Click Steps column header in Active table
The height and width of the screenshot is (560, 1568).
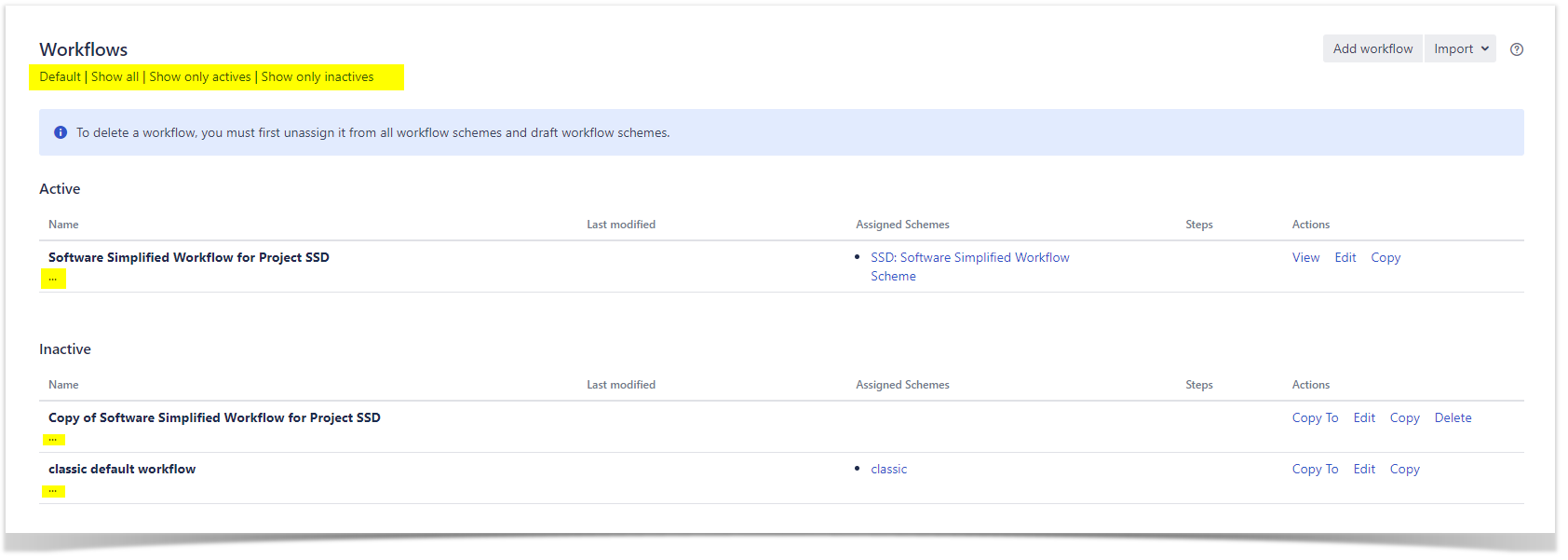coord(1199,225)
